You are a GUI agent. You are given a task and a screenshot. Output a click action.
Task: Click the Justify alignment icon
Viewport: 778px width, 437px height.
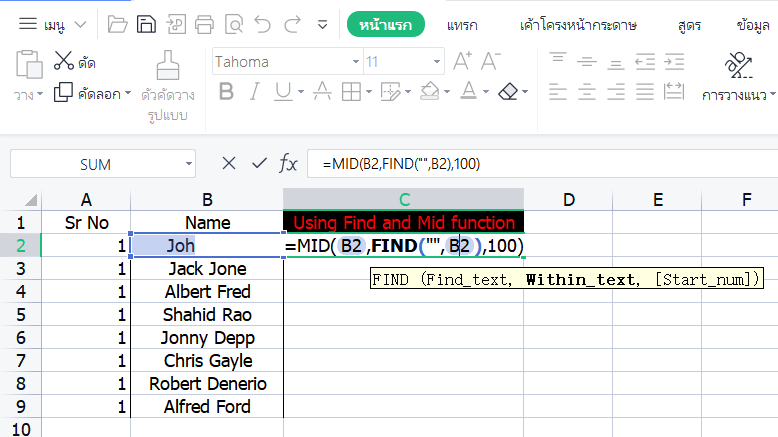coord(645,92)
